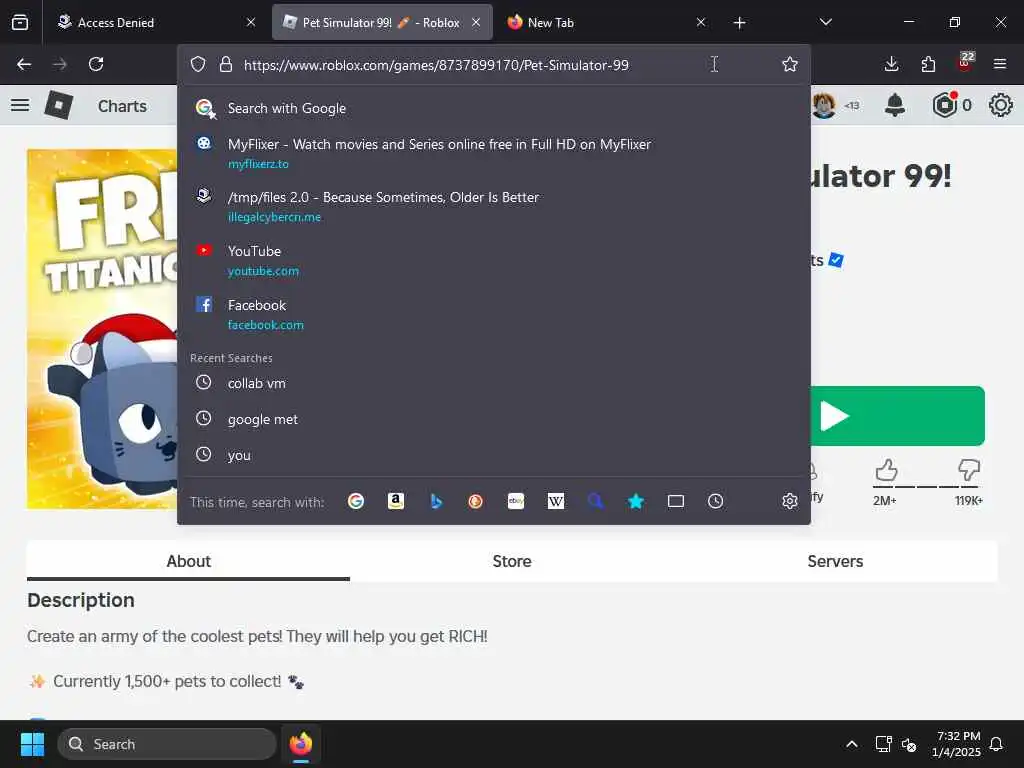
Task: Open the Store tab
Action: [512, 561]
